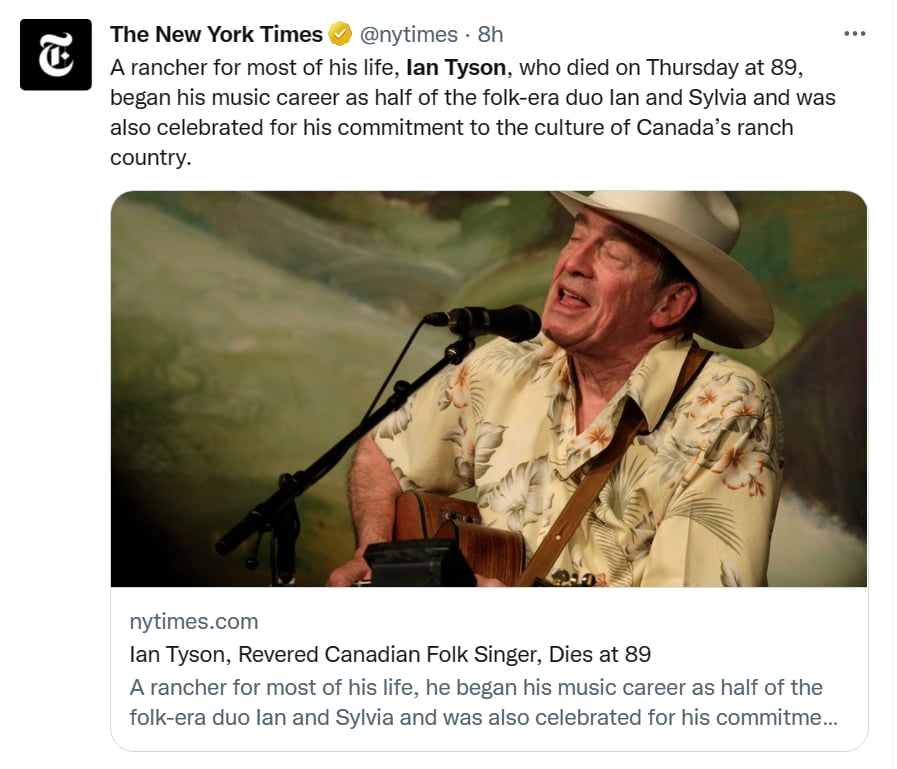
Task: Click the nytimes.com domain label
Action: [194, 621]
